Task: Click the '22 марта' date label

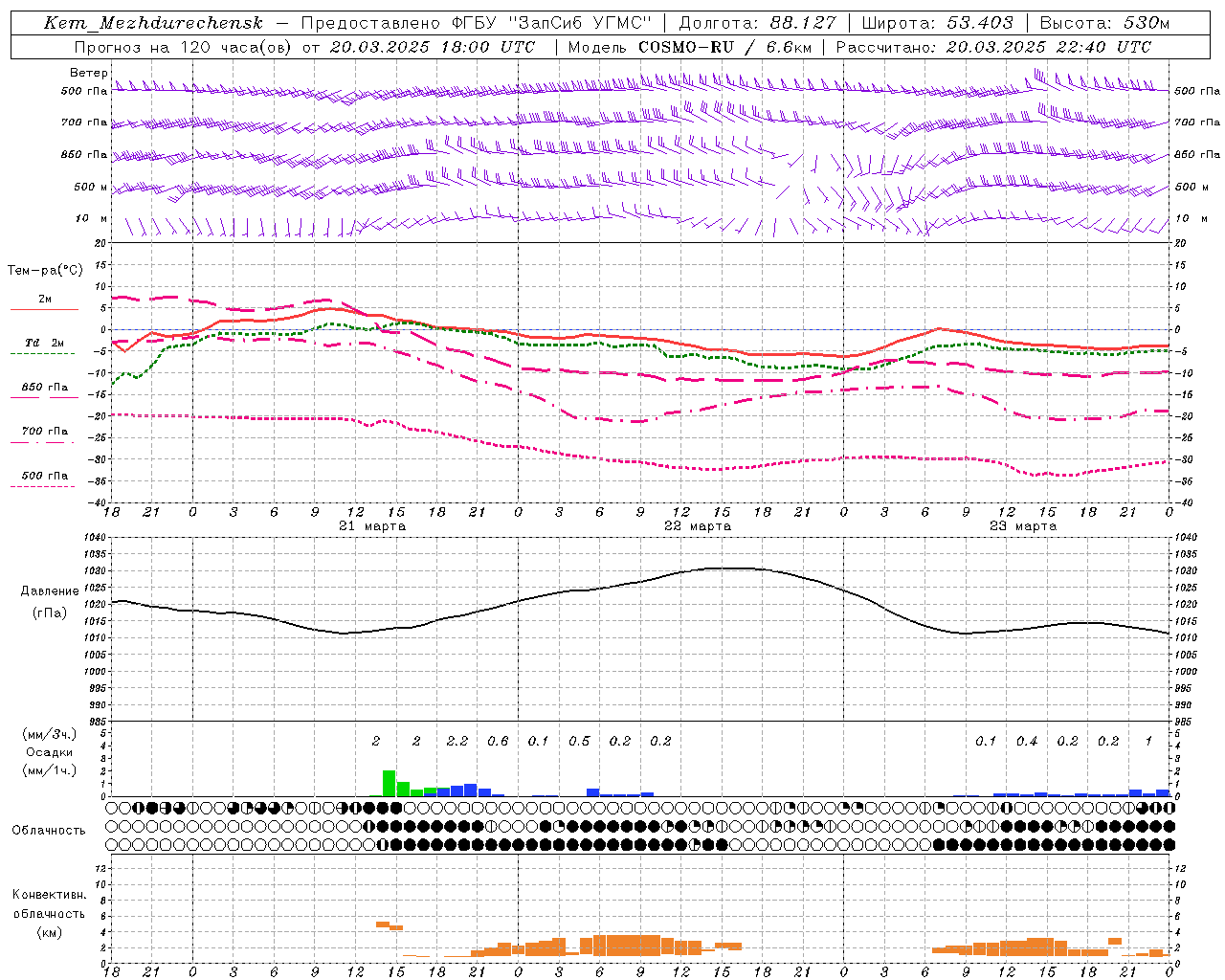Action: (x=698, y=526)
